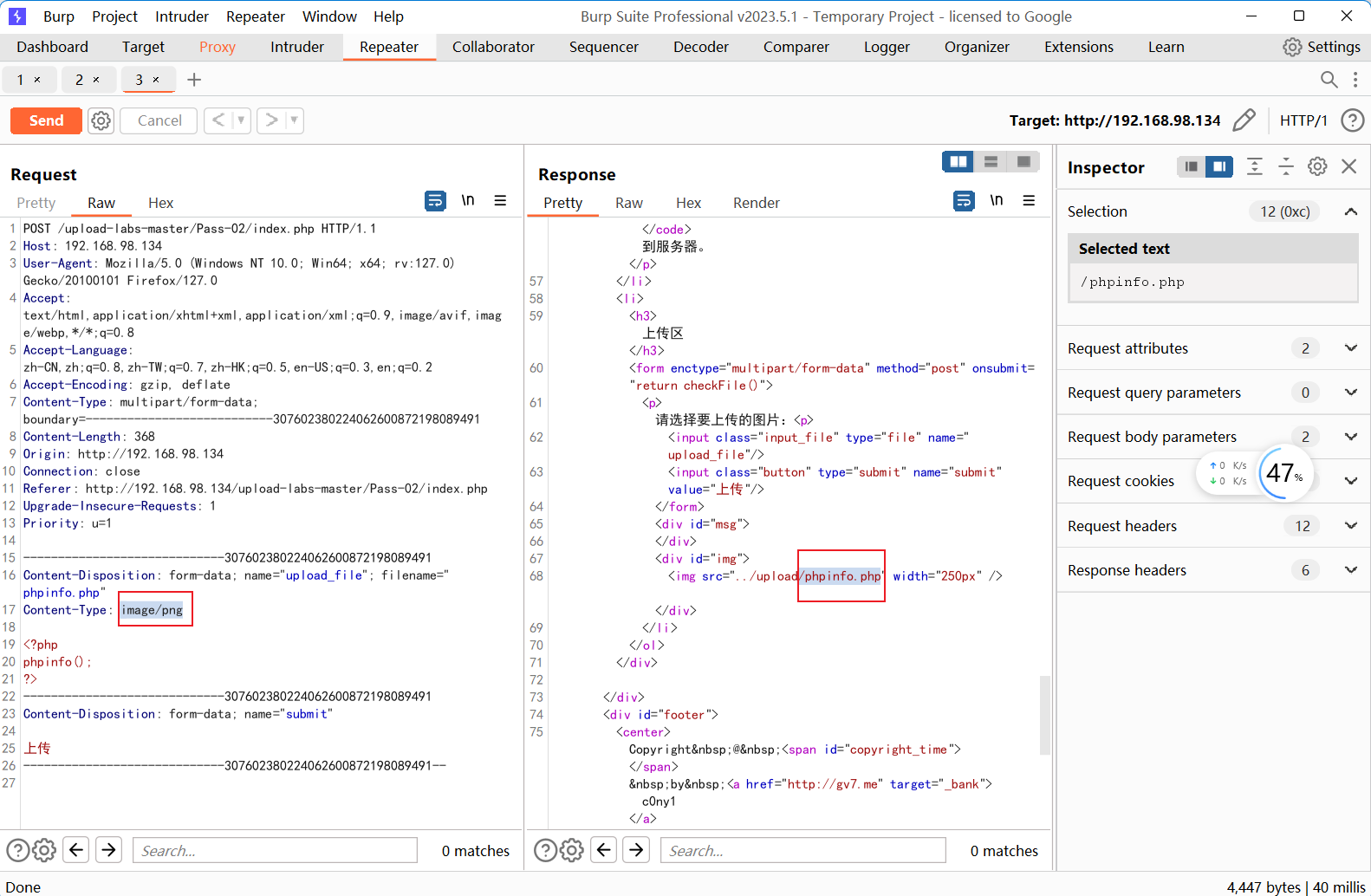Image resolution: width=1371 pixels, height=896 pixels.
Task: Open the Decoder tab
Action: pyautogui.click(x=701, y=47)
